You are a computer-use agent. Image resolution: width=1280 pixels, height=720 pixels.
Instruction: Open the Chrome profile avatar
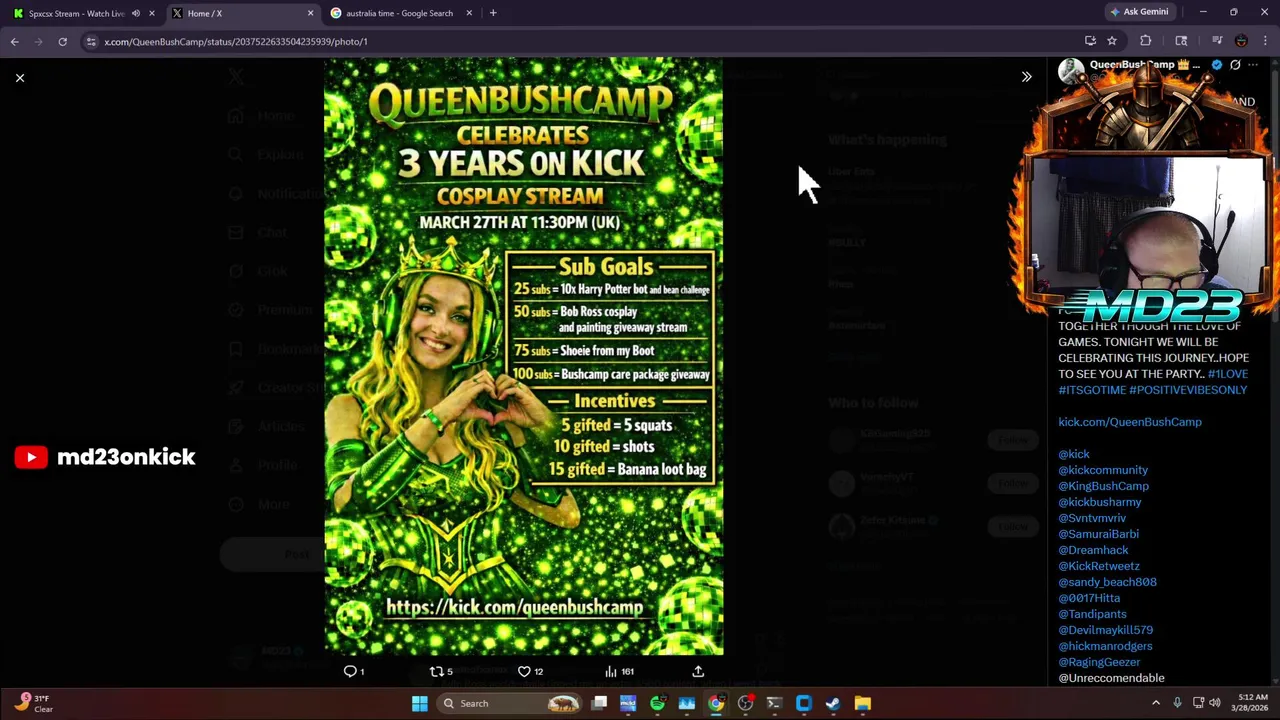pos(1241,41)
